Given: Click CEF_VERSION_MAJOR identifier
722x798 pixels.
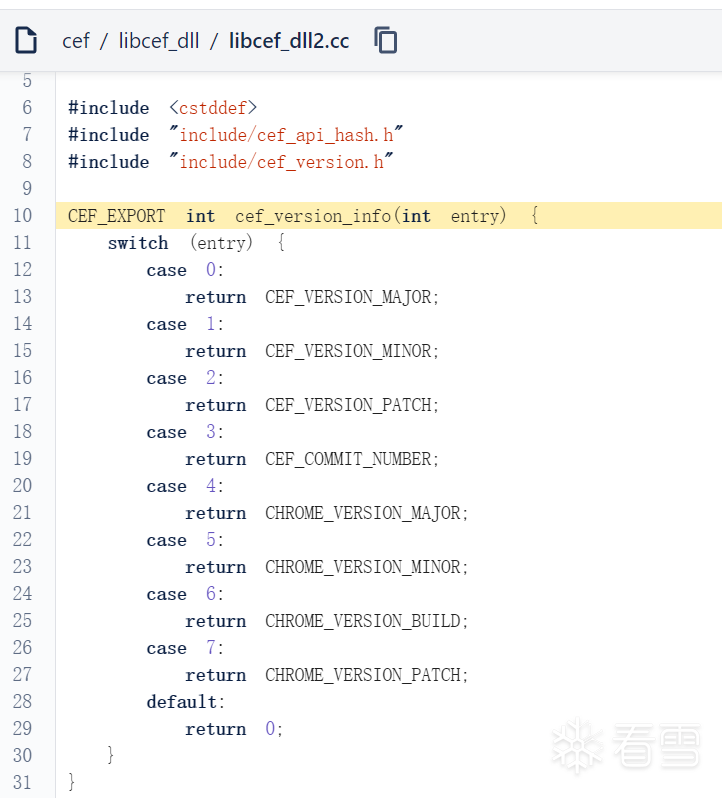Looking at the screenshot, I should [349, 297].
